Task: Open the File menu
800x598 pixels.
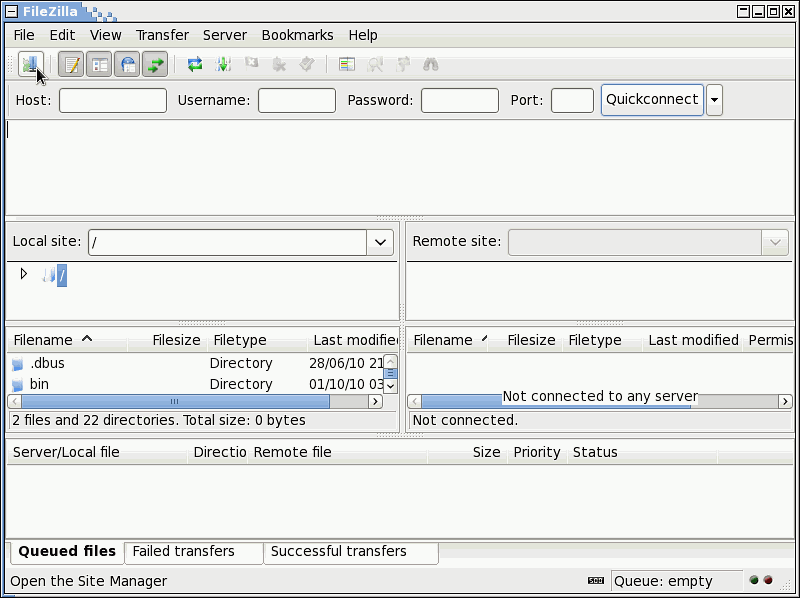Action: pos(24,35)
